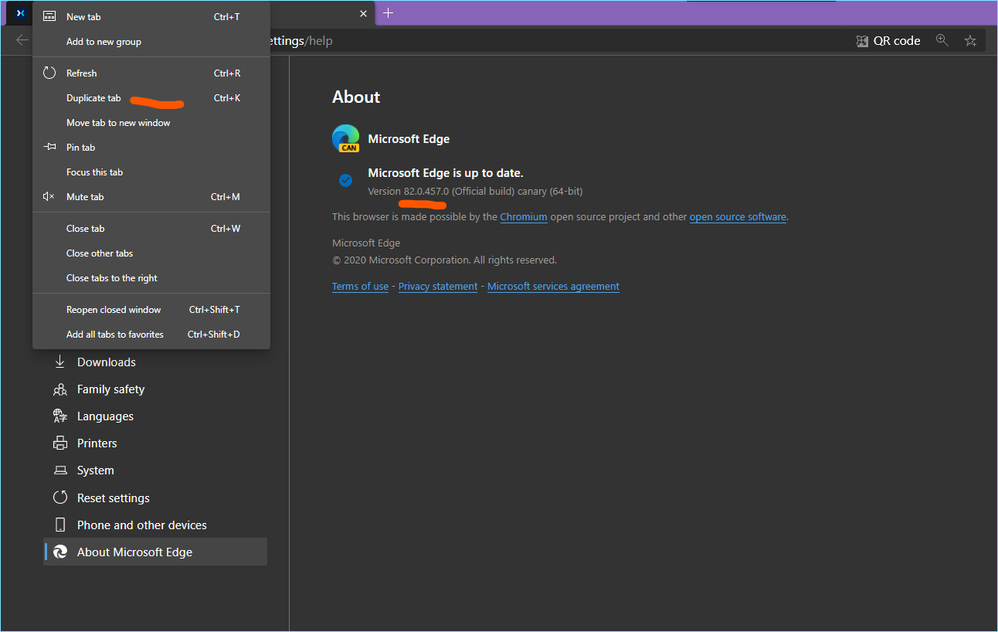Select About Microsoft Edge sidebar item
The image size is (998, 632).
click(155, 552)
